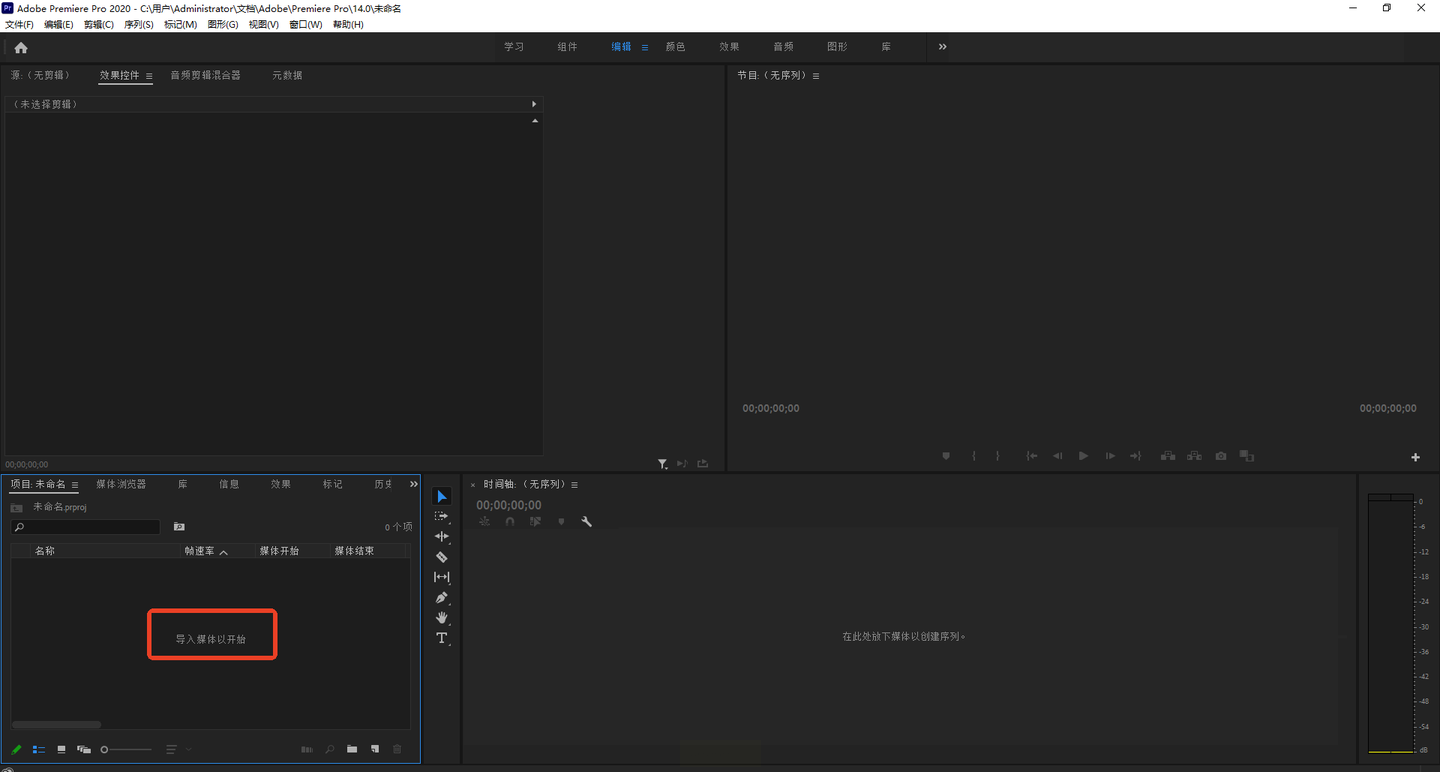Open timeline display settings wrench
Screen dimensions: 1440x772
tap(587, 522)
